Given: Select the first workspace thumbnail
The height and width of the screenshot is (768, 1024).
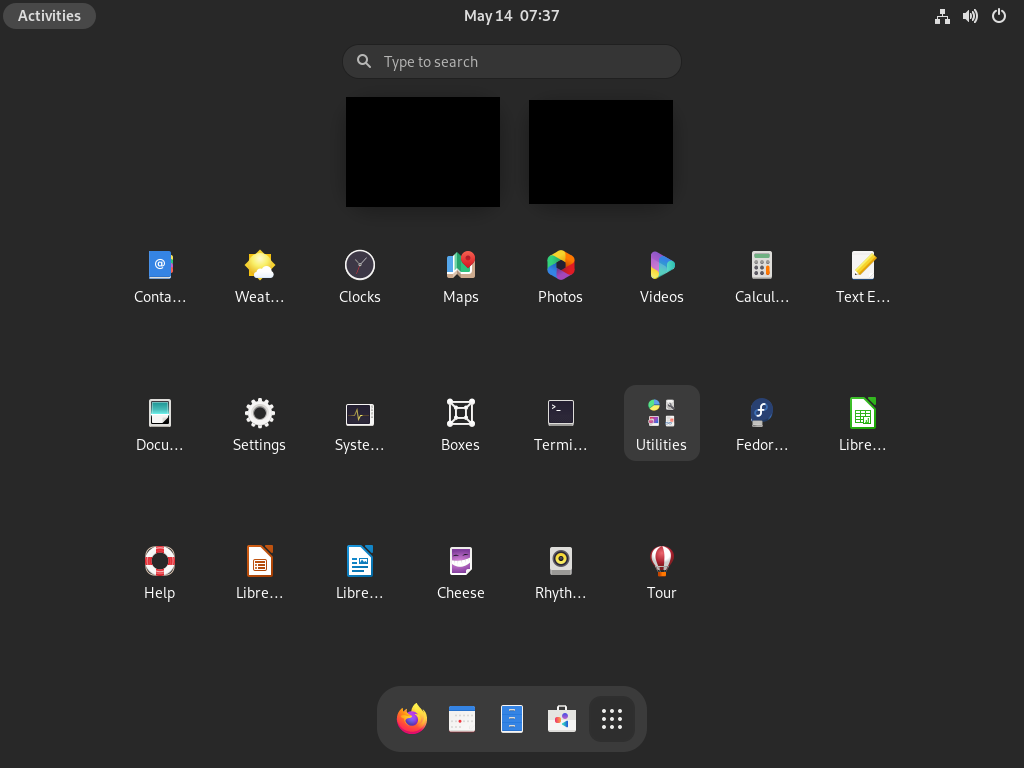Looking at the screenshot, I should pos(423,152).
